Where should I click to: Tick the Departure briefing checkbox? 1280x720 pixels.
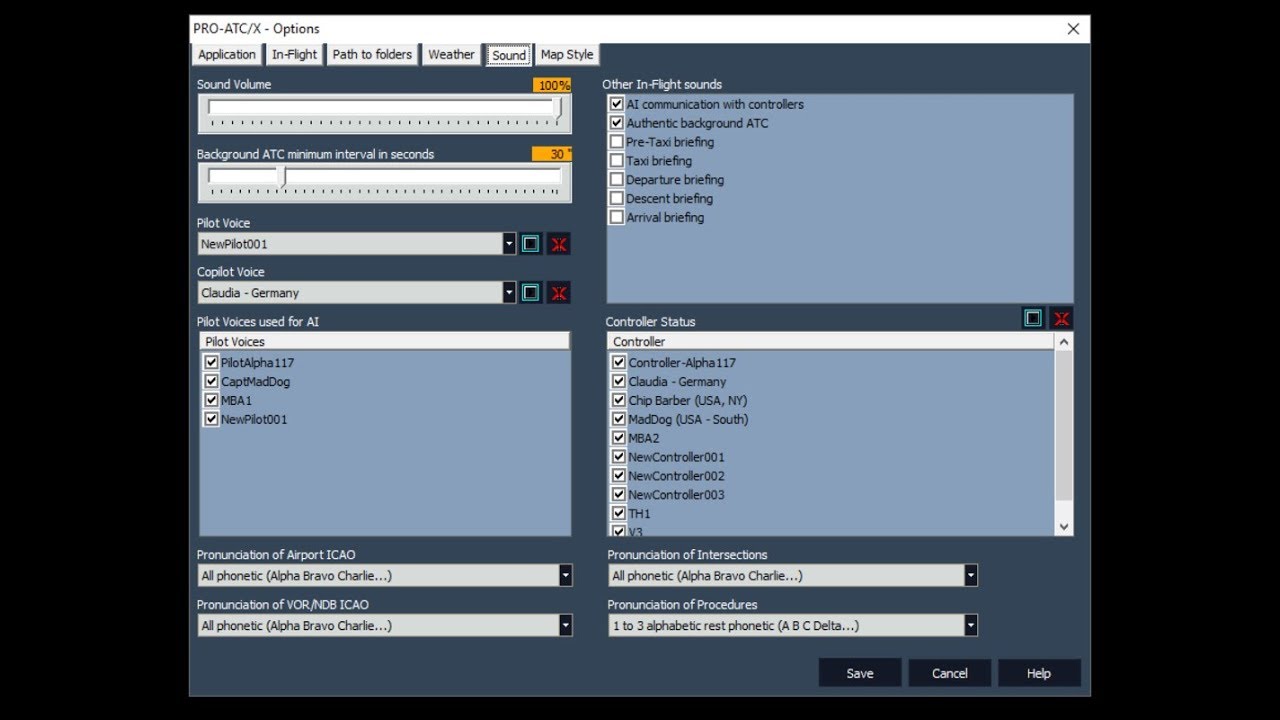click(617, 180)
